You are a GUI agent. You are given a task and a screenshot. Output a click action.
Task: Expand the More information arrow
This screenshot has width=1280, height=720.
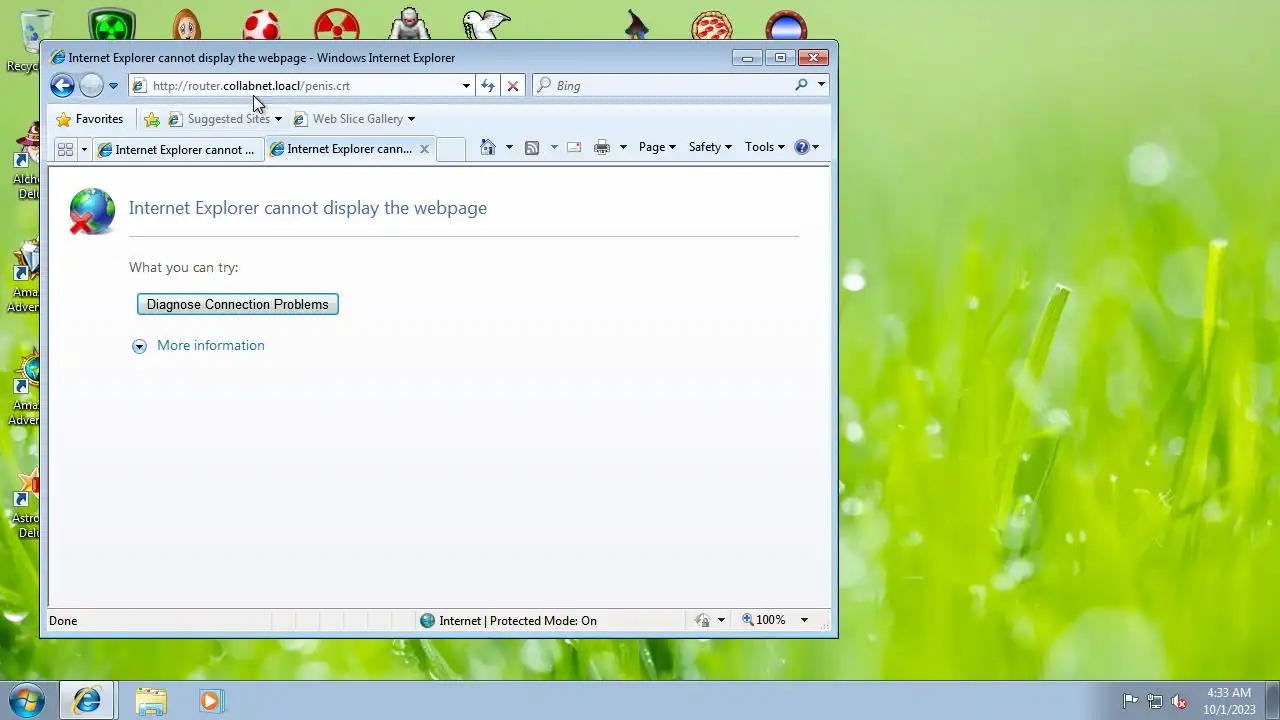(x=139, y=346)
